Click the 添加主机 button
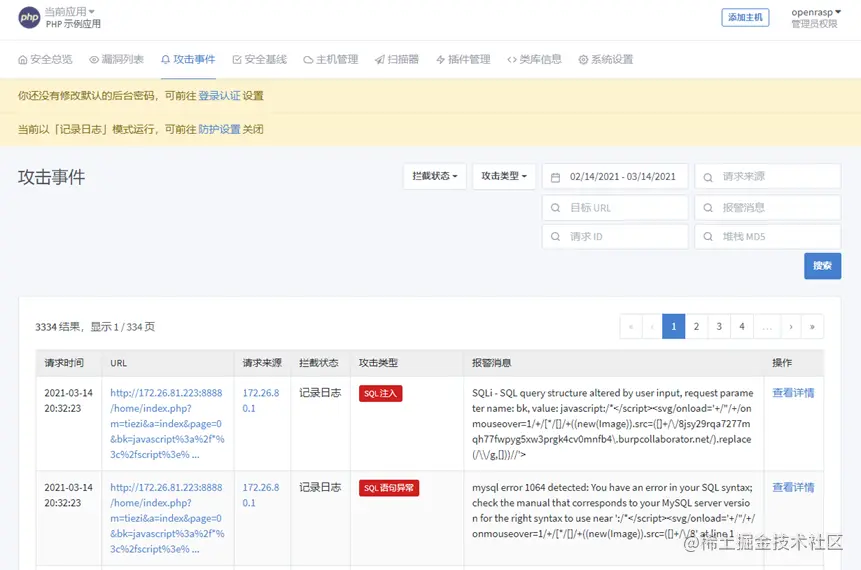The height and width of the screenshot is (570, 861). click(745, 18)
